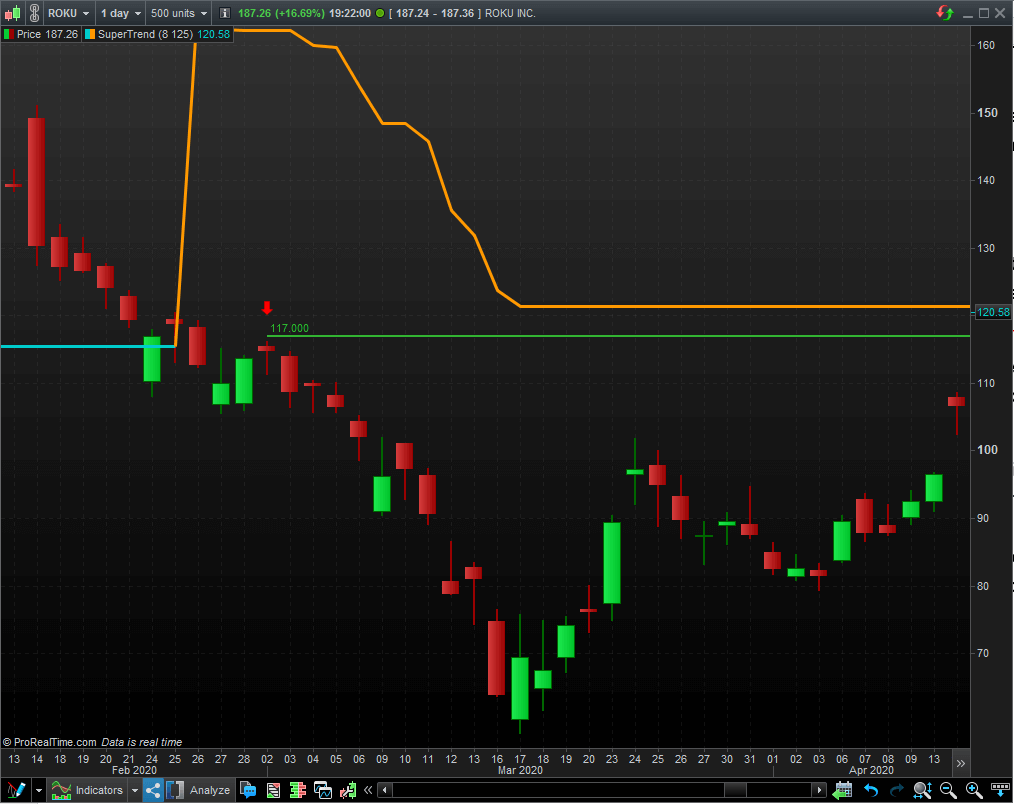The width and height of the screenshot is (1014, 804).
Task: Click the Feb 2020 time axis label
Action: click(x=134, y=770)
